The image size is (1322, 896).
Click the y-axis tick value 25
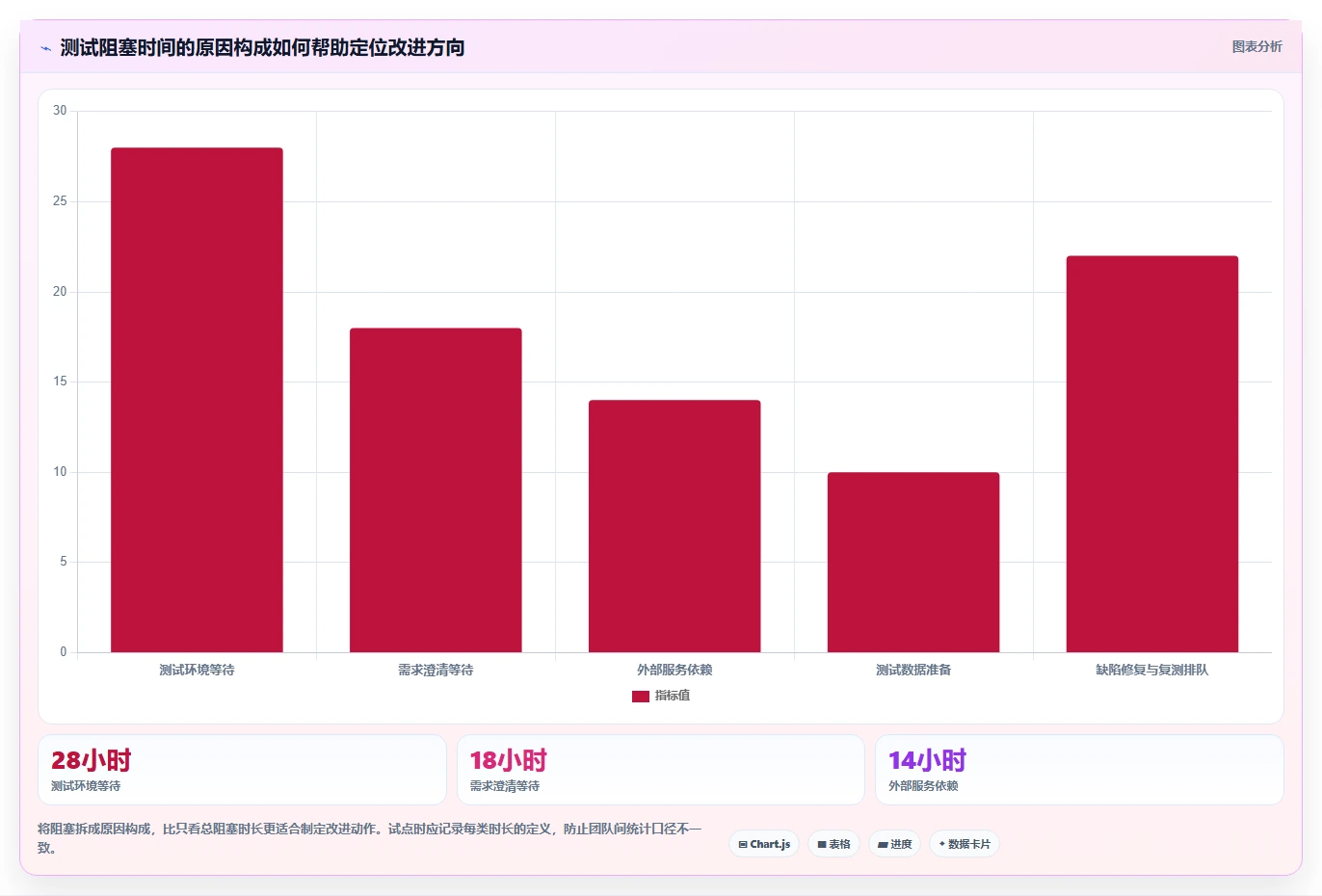[x=60, y=201]
